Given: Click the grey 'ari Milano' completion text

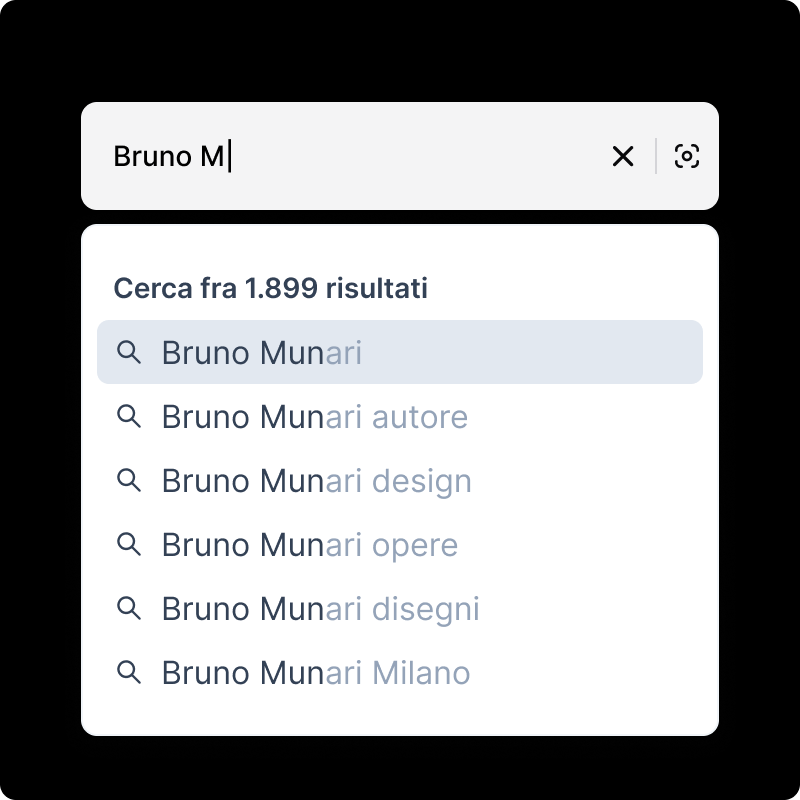Looking at the screenshot, I should (x=398, y=673).
